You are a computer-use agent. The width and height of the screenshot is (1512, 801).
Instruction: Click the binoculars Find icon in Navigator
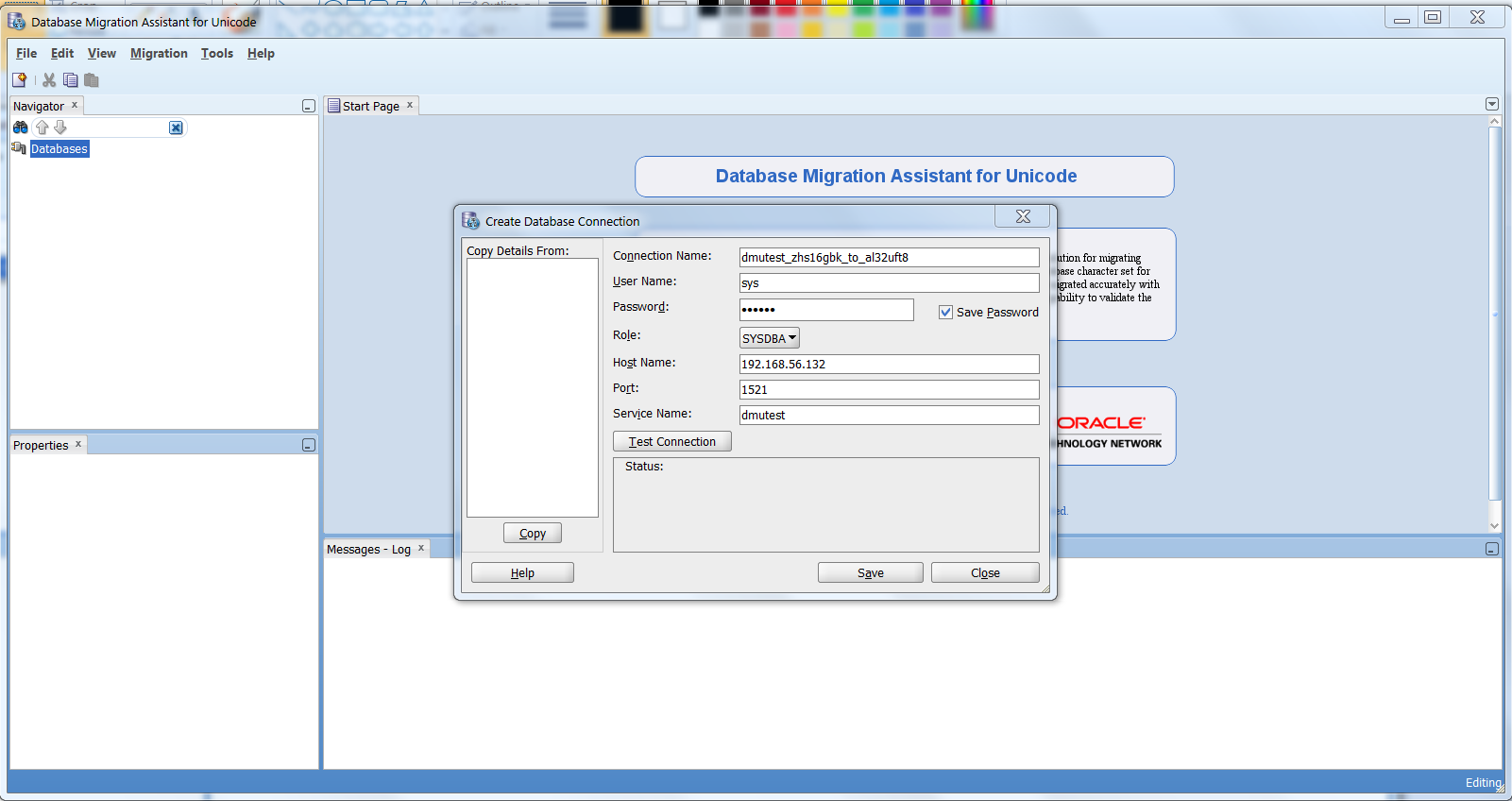pyautogui.click(x=21, y=128)
